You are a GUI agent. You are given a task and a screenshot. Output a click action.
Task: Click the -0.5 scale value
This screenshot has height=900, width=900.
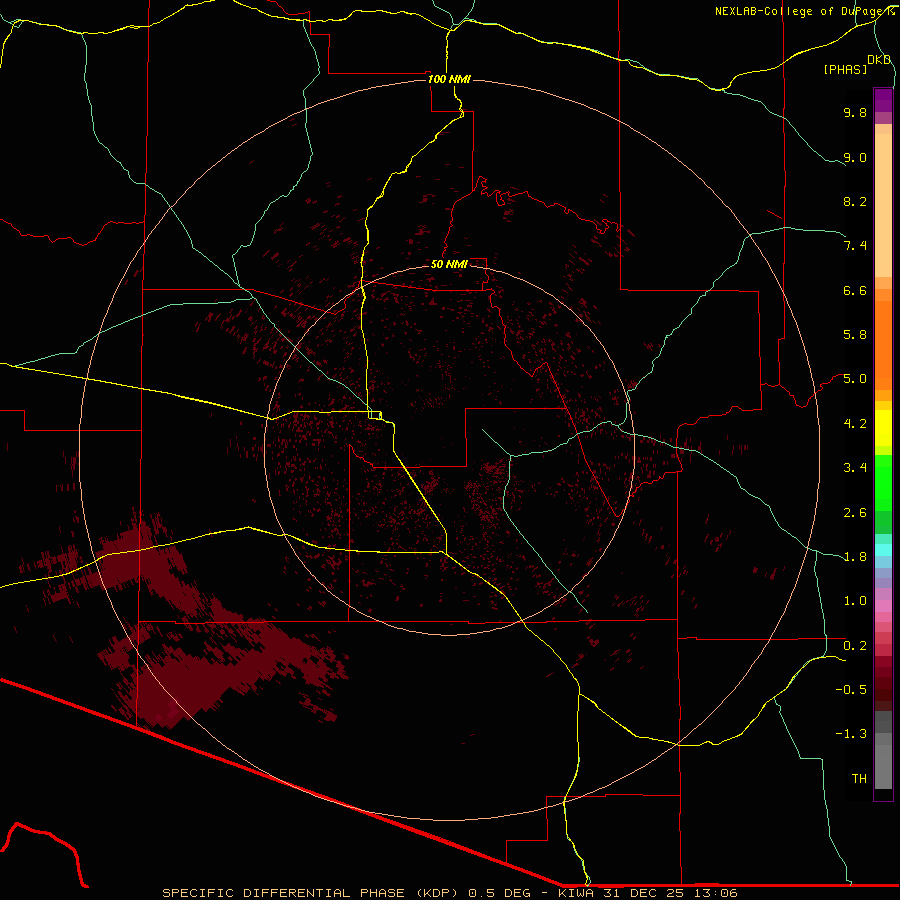click(851, 690)
